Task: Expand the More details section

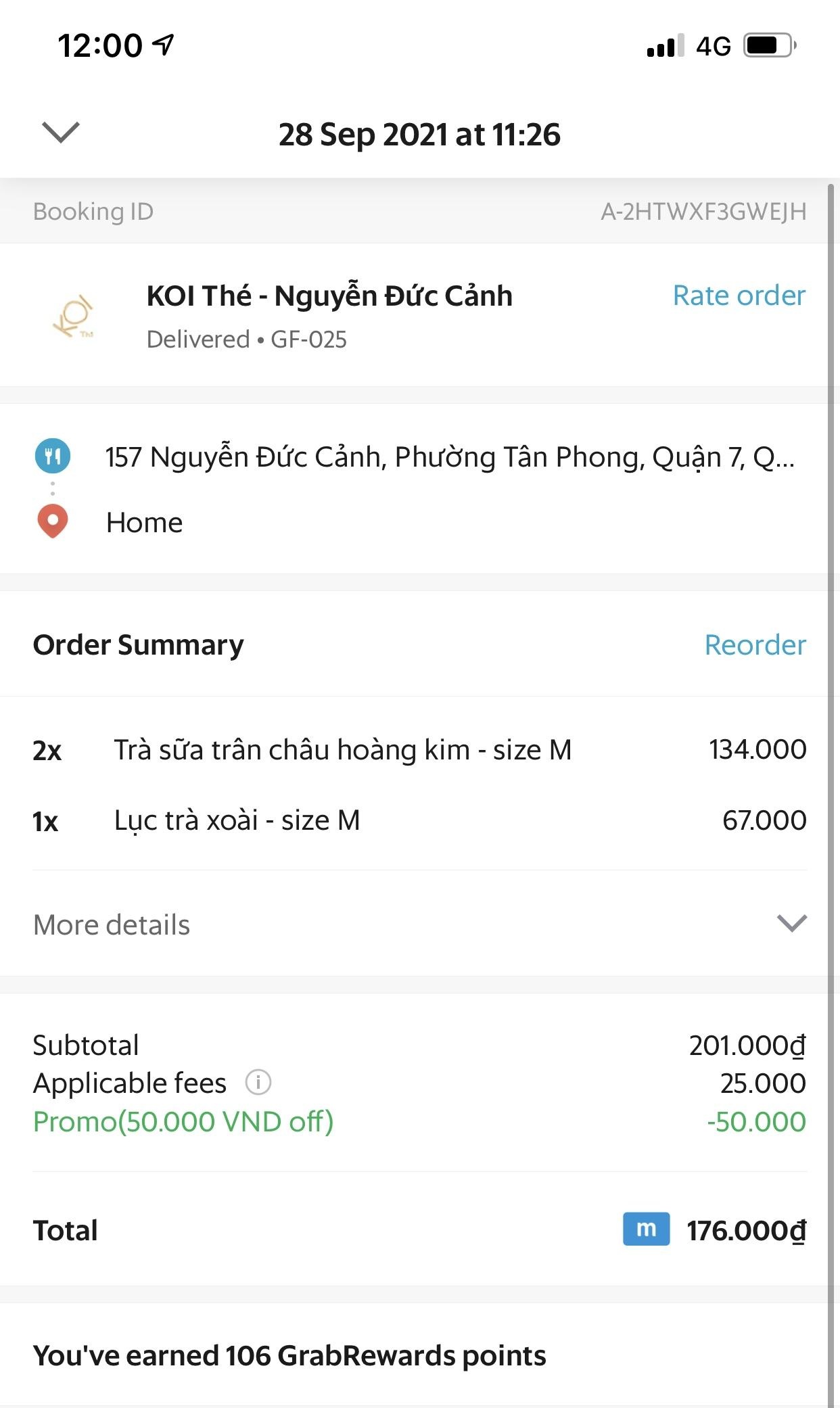Action: [x=112, y=924]
